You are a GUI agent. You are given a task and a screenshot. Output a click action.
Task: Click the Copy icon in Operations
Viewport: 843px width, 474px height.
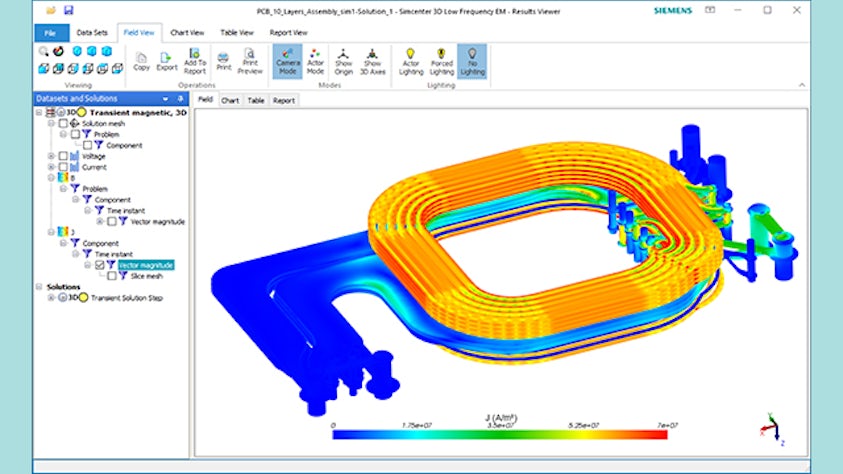(x=141, y=61)
